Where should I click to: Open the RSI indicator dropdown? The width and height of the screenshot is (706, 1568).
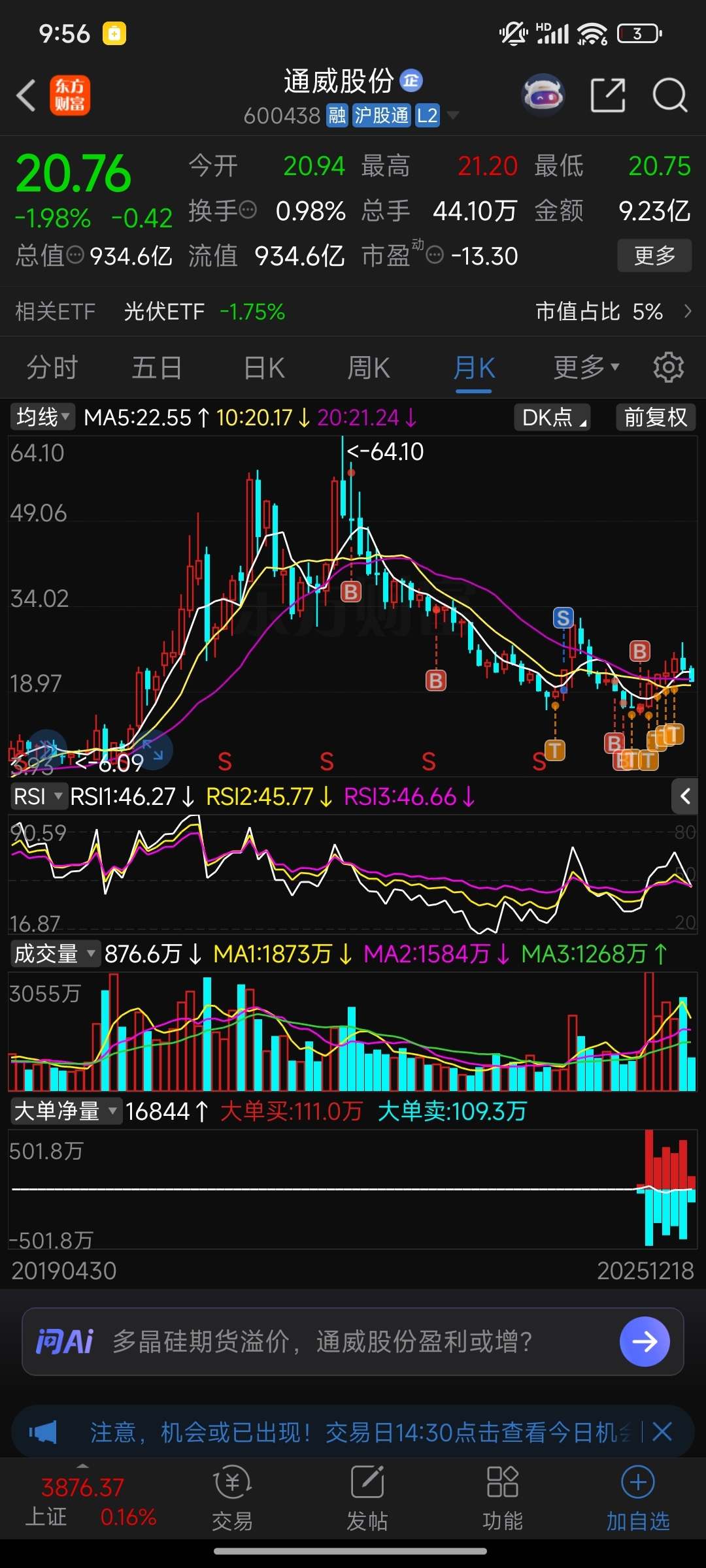tap(39, 796)
